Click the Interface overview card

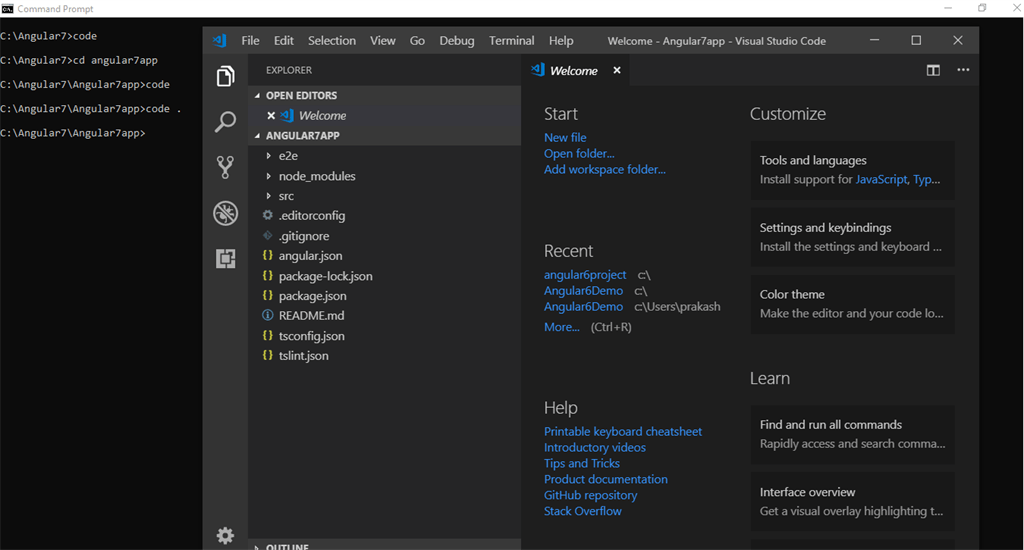(852, 502)
